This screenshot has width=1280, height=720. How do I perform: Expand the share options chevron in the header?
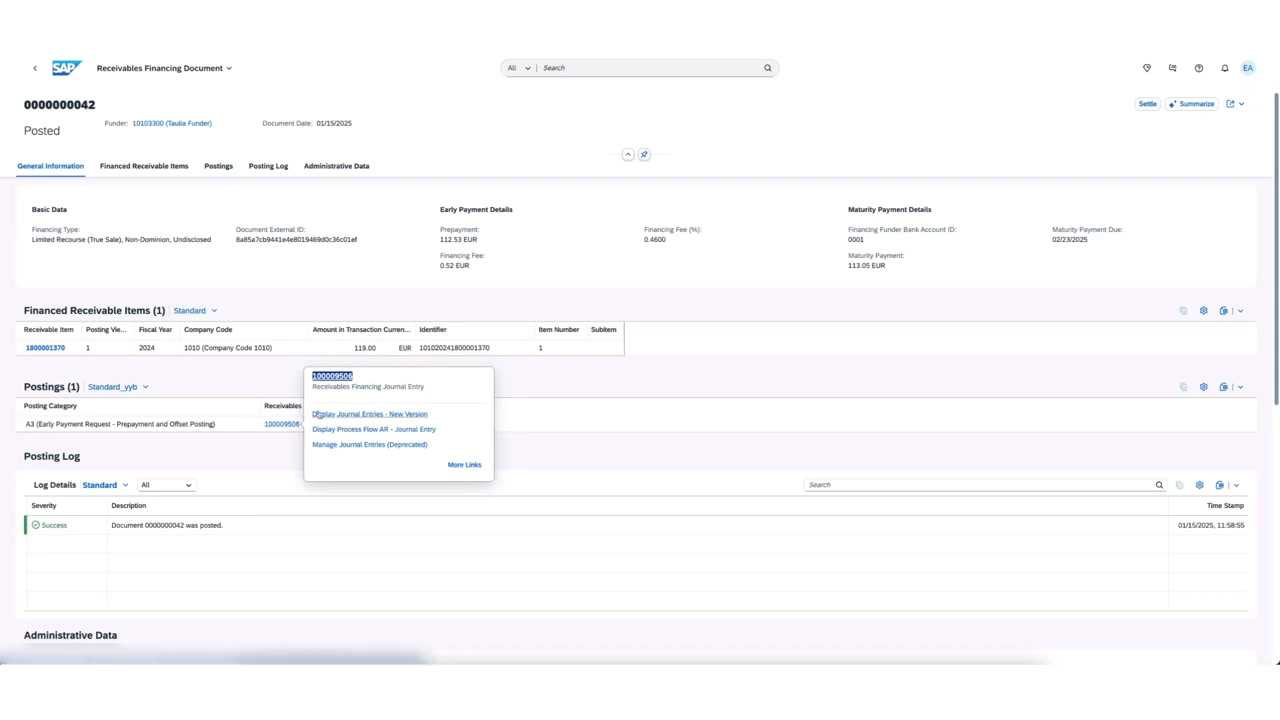[x=1241, y=104]
